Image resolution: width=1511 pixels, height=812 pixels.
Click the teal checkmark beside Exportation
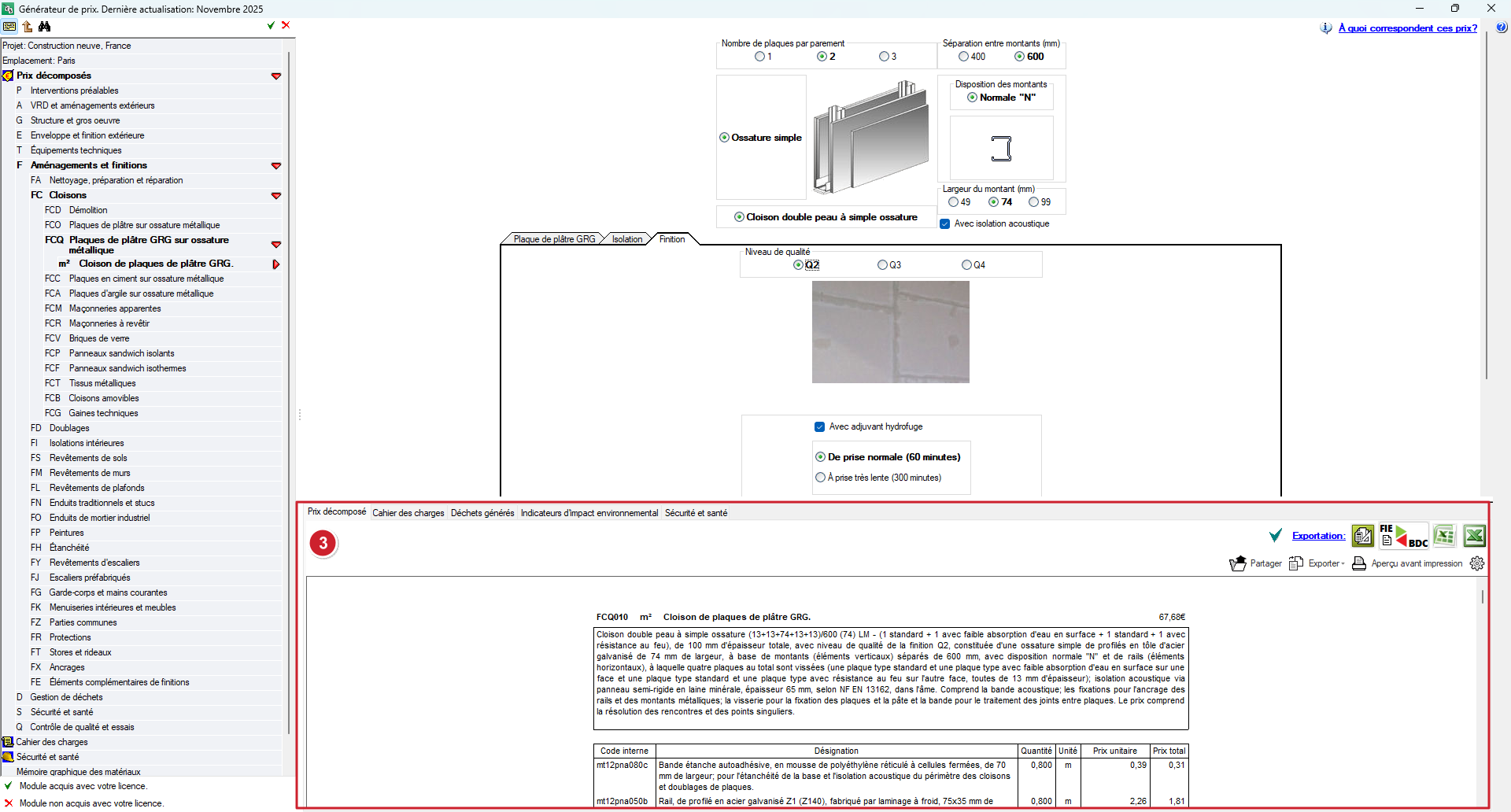[x=1276, y=536]
